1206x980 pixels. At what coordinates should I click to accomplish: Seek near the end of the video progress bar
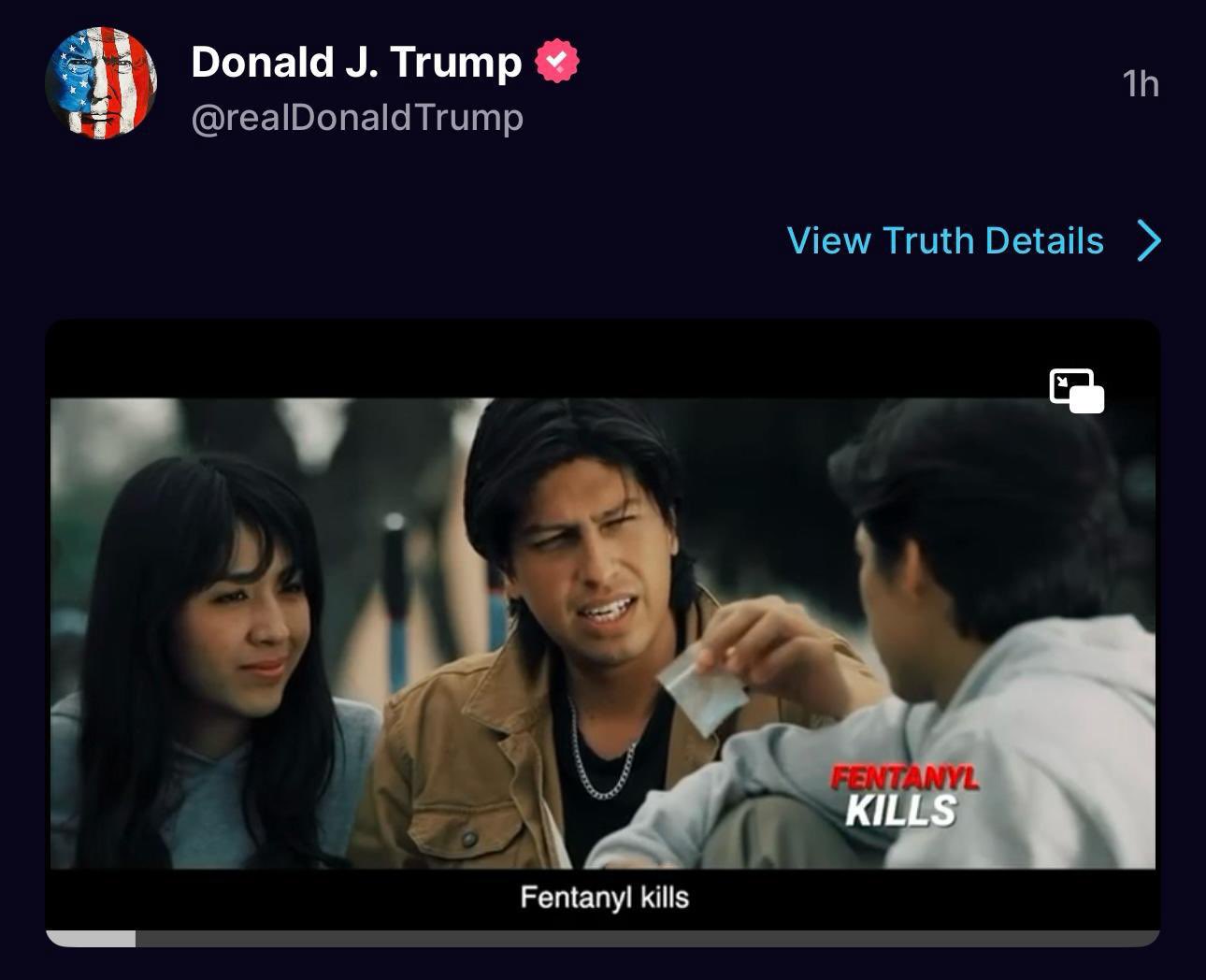point(1122,938)
